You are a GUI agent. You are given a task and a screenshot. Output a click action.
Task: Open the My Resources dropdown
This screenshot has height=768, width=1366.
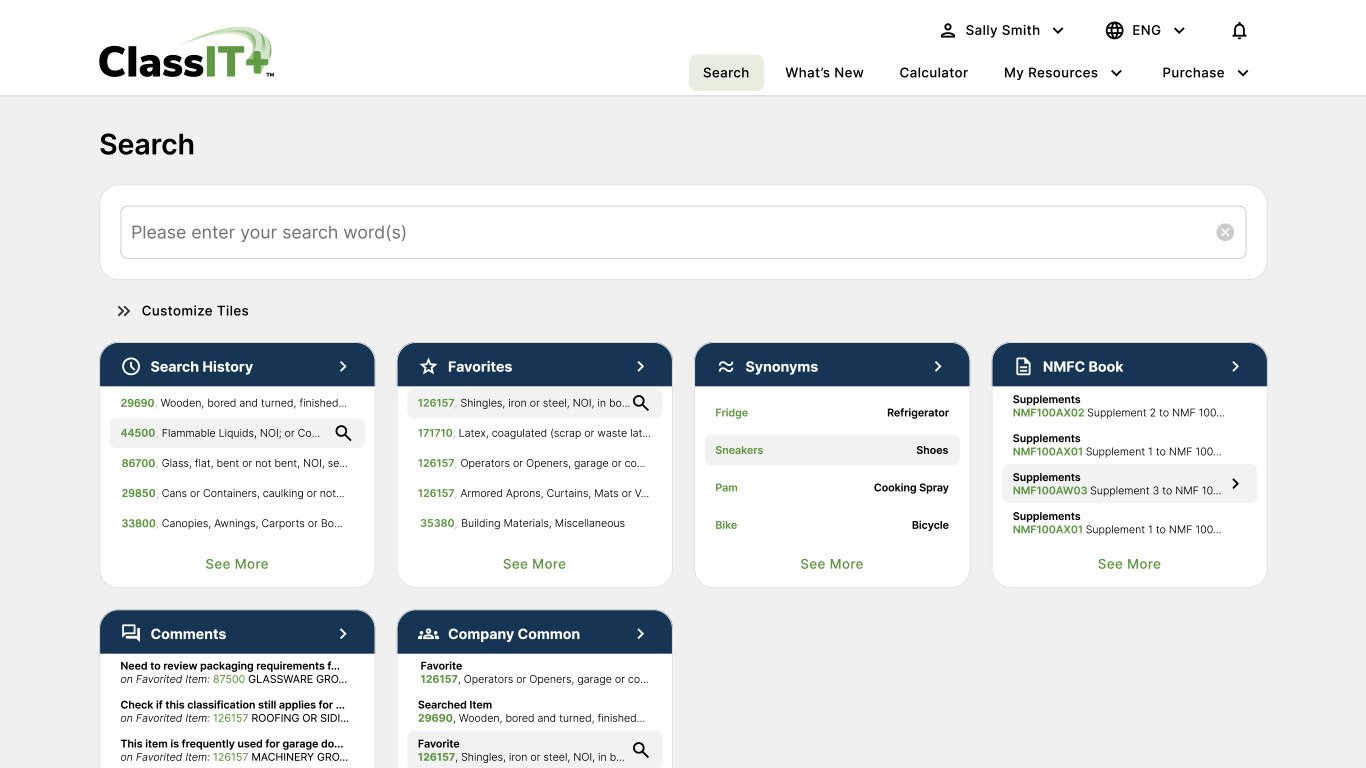click(1062, 72)
